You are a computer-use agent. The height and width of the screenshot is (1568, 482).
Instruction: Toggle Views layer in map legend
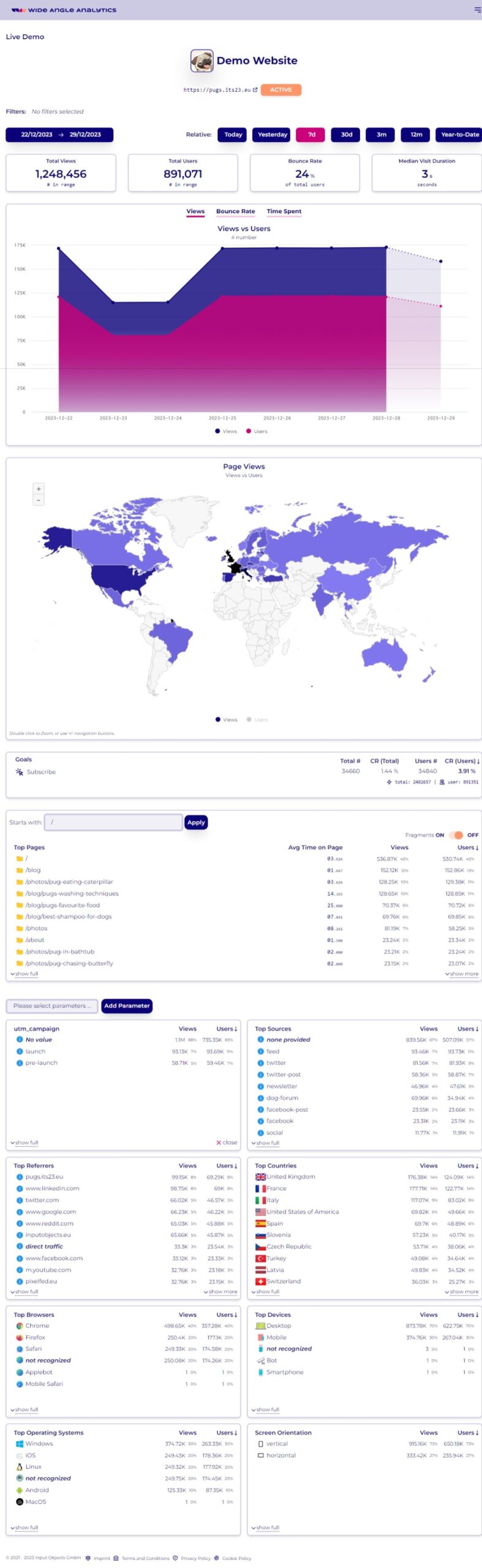[x=226, y=720]
